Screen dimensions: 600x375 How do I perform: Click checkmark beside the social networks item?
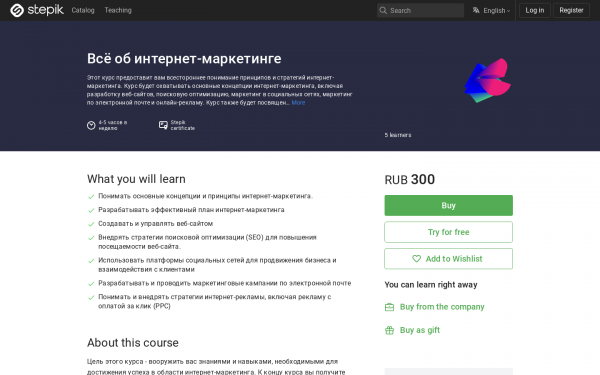pos(91,261)
